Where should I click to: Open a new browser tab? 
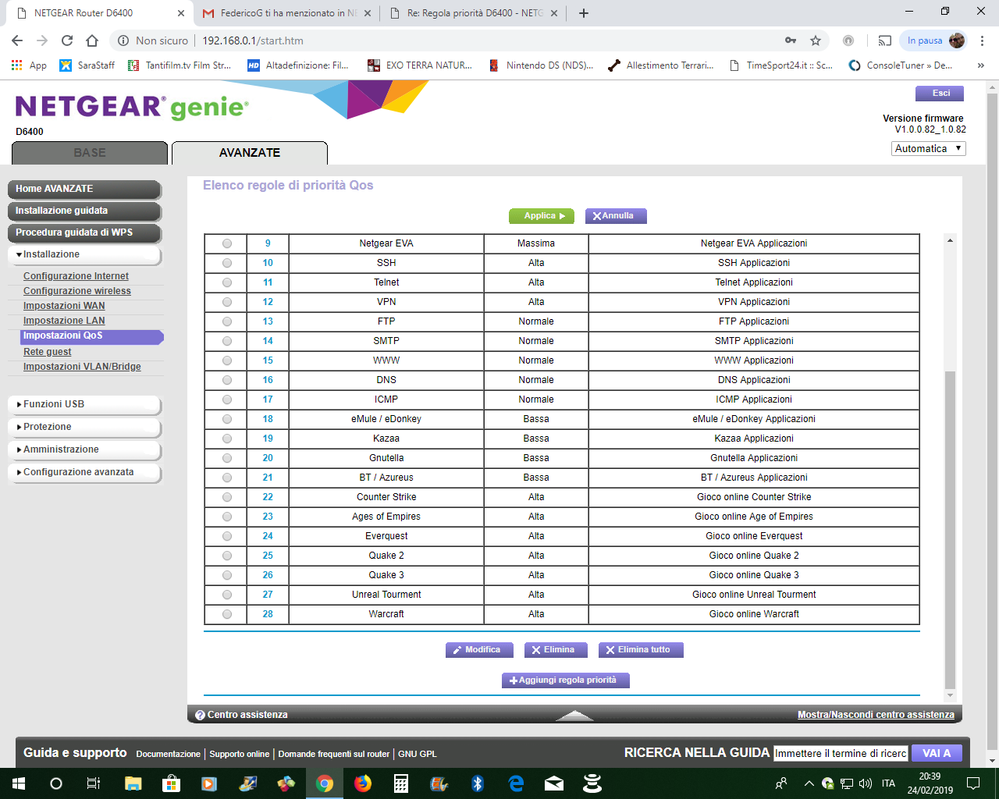[x=584, y=13]
